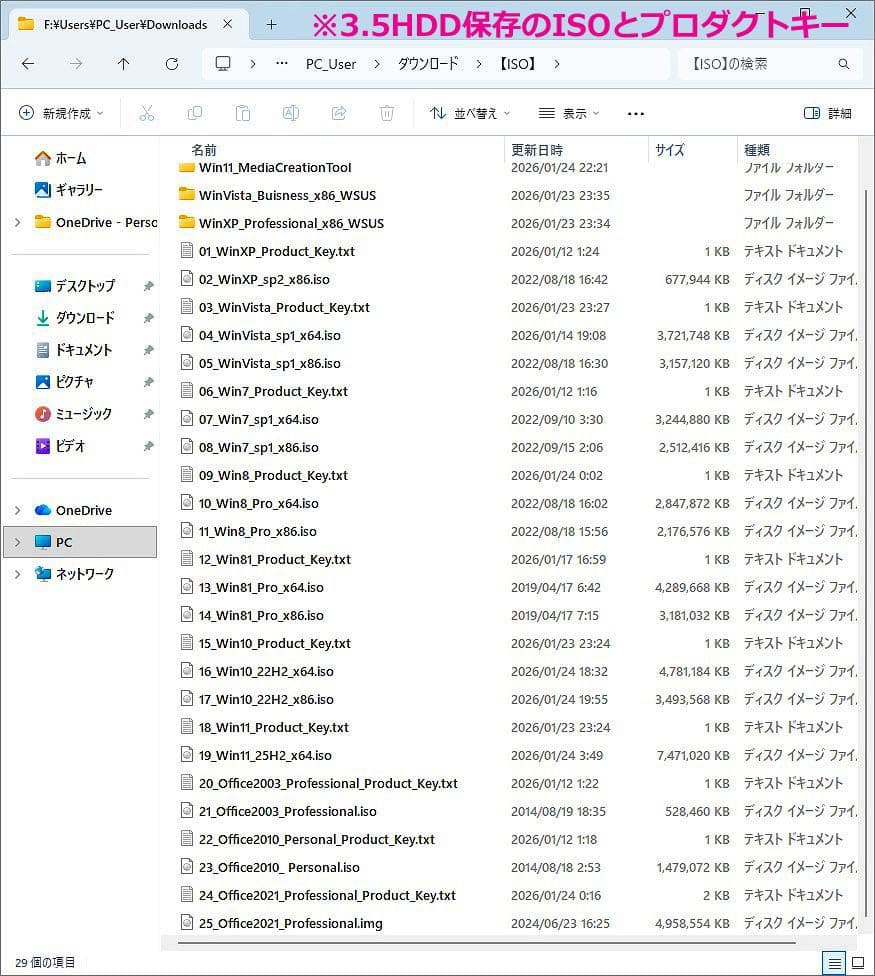The height and width of the screenshot is (976, 875).
Task: Click the Cut scissors icon in toolbar
Action: point(147,114)
